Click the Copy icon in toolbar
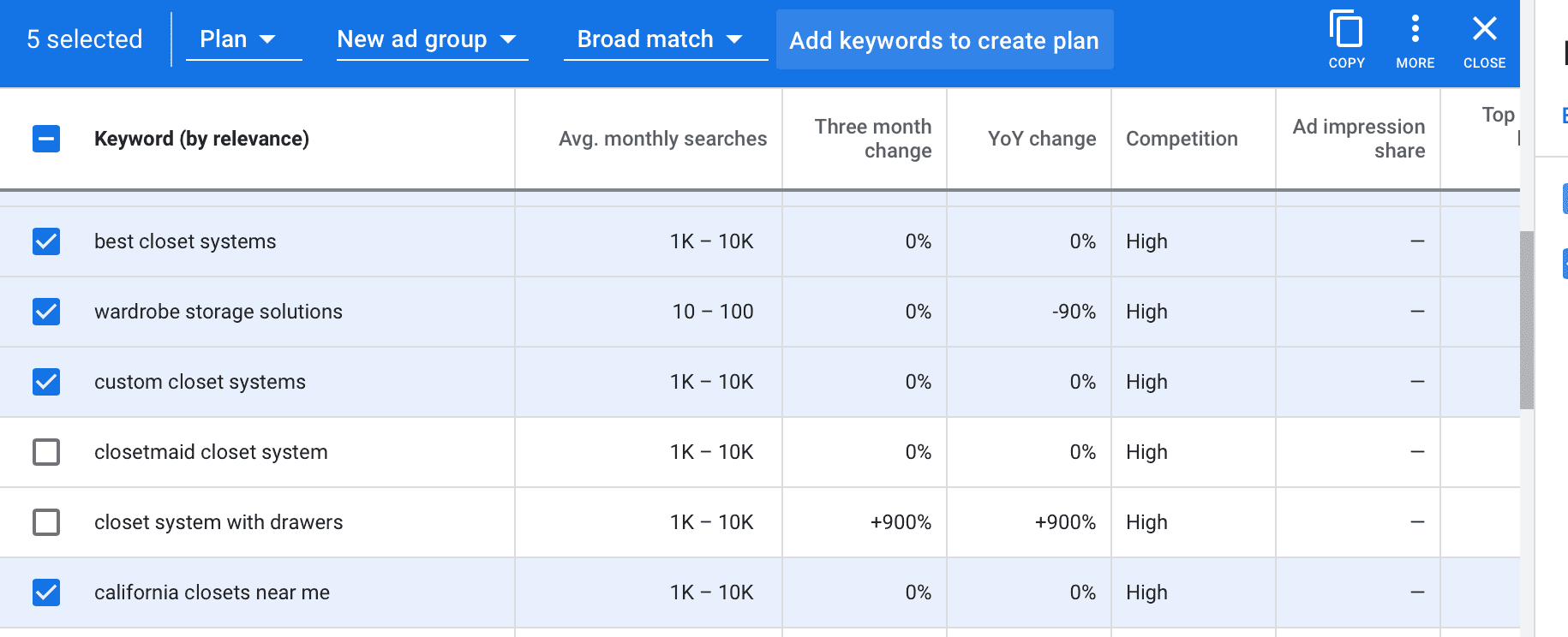The width and height of the screenshot is (1568, 637). tap(1346, 39)
